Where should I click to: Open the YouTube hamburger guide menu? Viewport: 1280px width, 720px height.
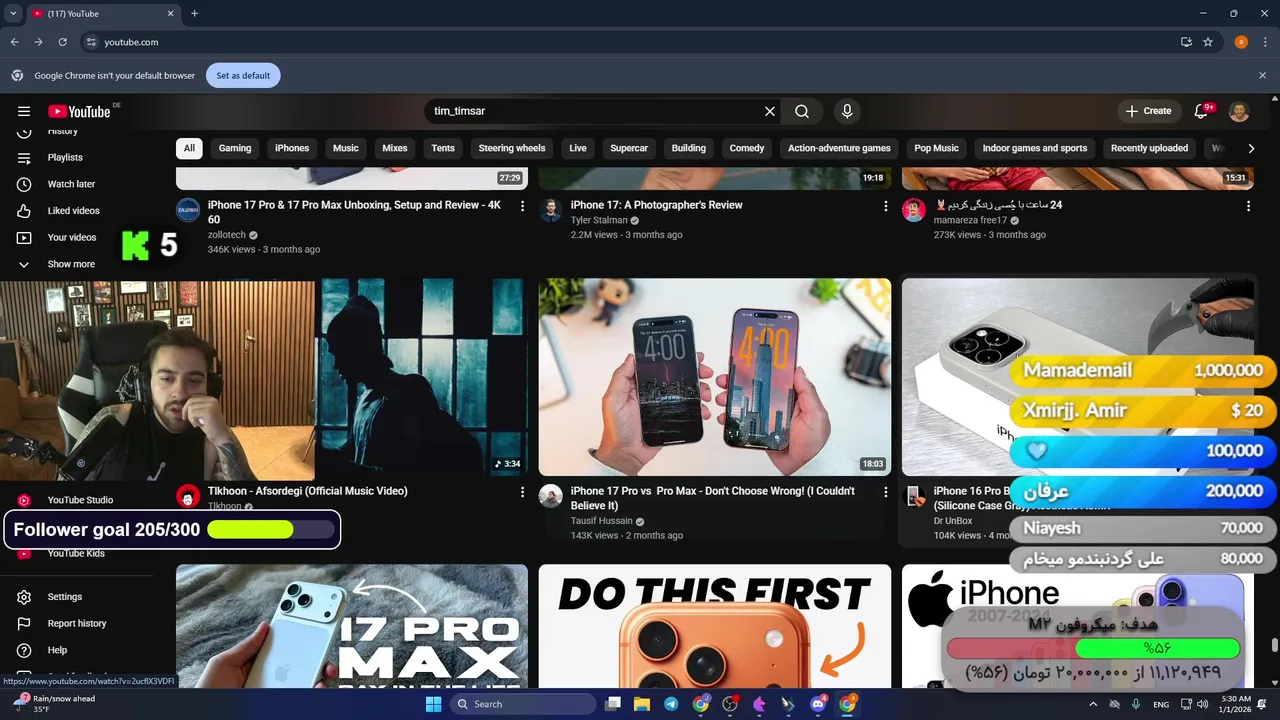[x=24, y=111]
